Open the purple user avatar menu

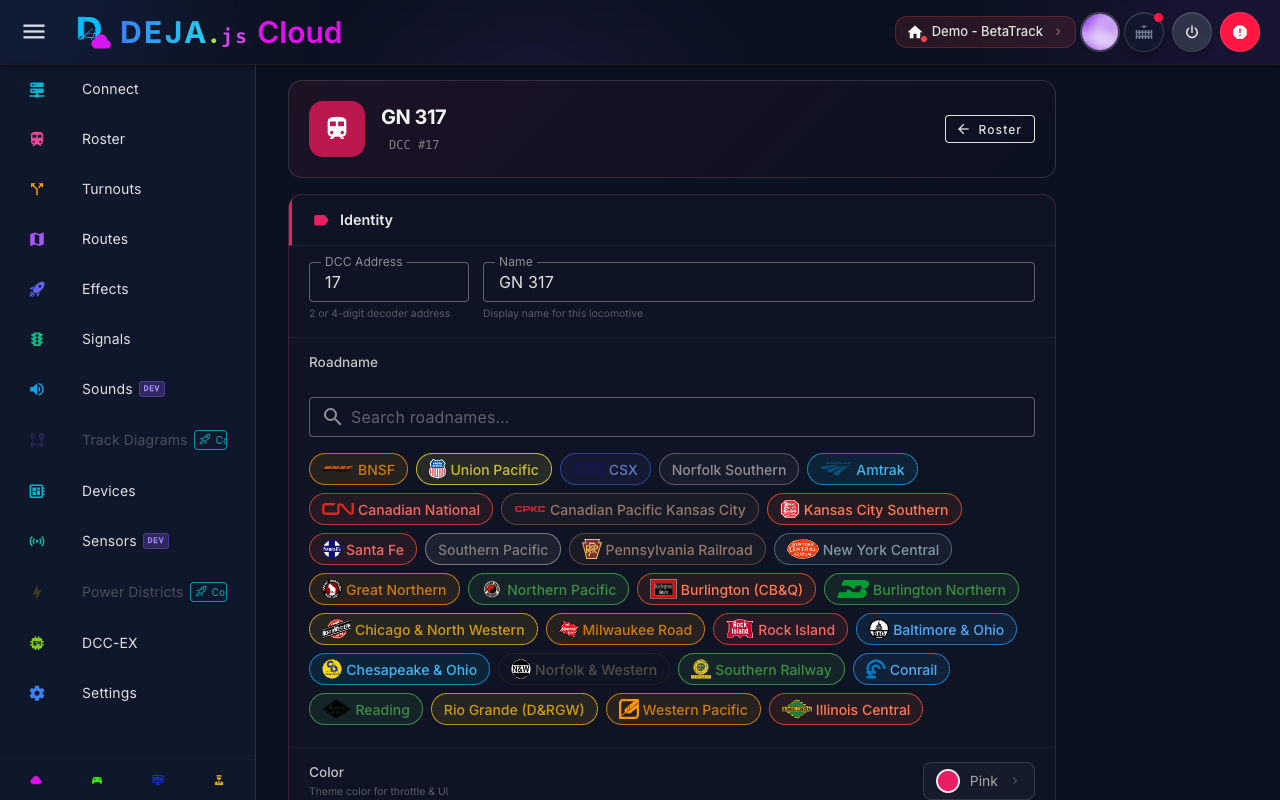pyautogui.click(x=1100, y=32)
